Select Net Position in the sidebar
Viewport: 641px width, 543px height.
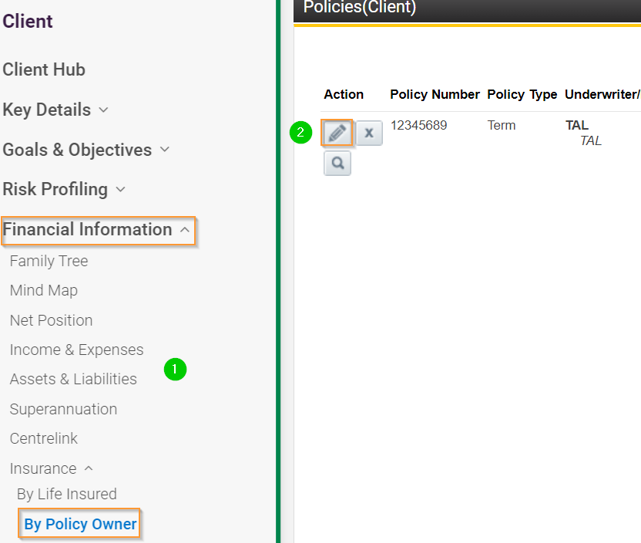(51, 320)
